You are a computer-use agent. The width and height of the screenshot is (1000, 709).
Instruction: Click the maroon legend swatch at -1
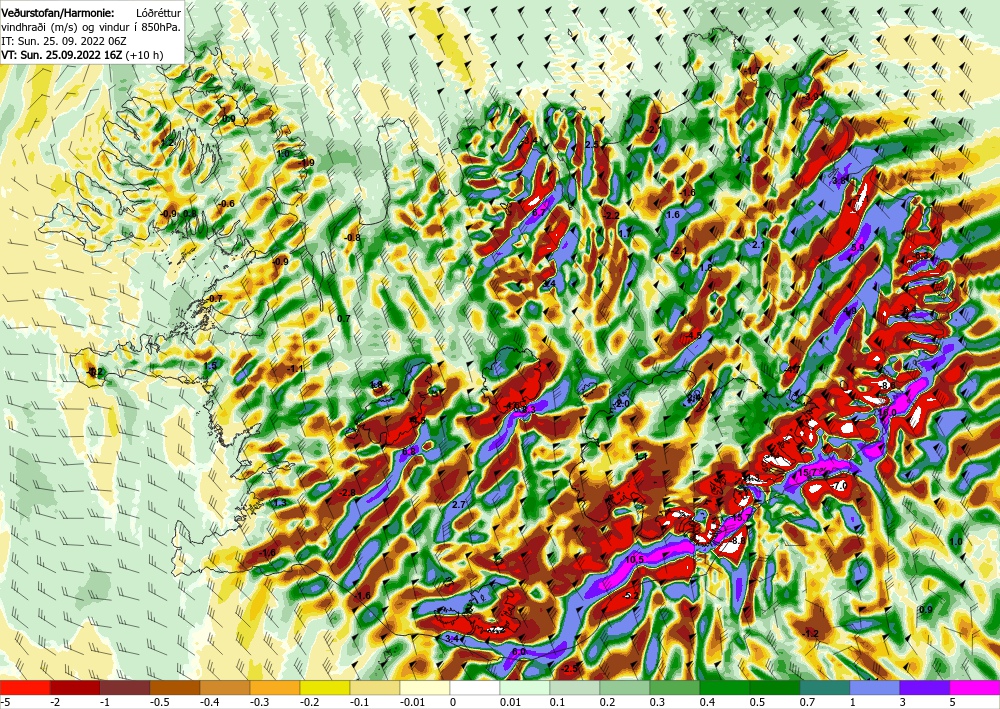click(x=125, y=688)
